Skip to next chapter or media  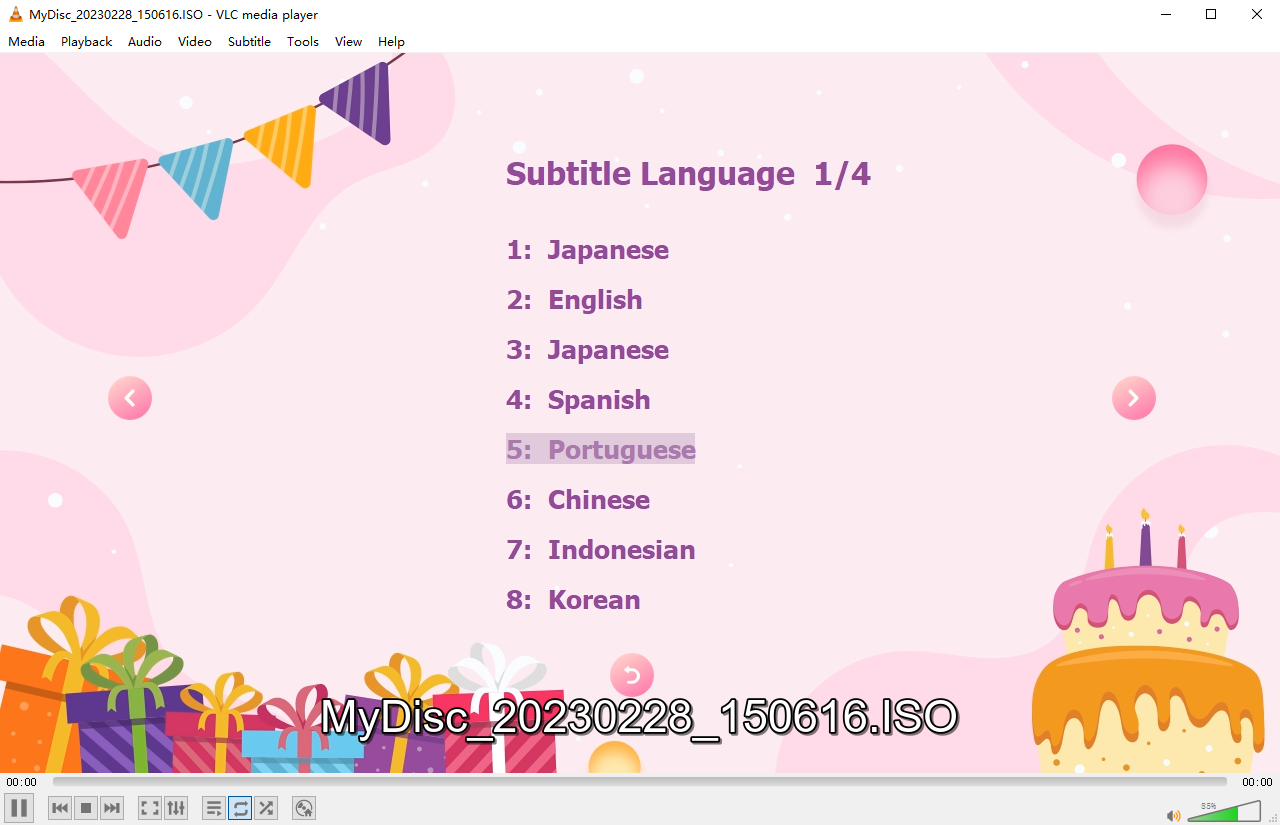tap(112, 808)
